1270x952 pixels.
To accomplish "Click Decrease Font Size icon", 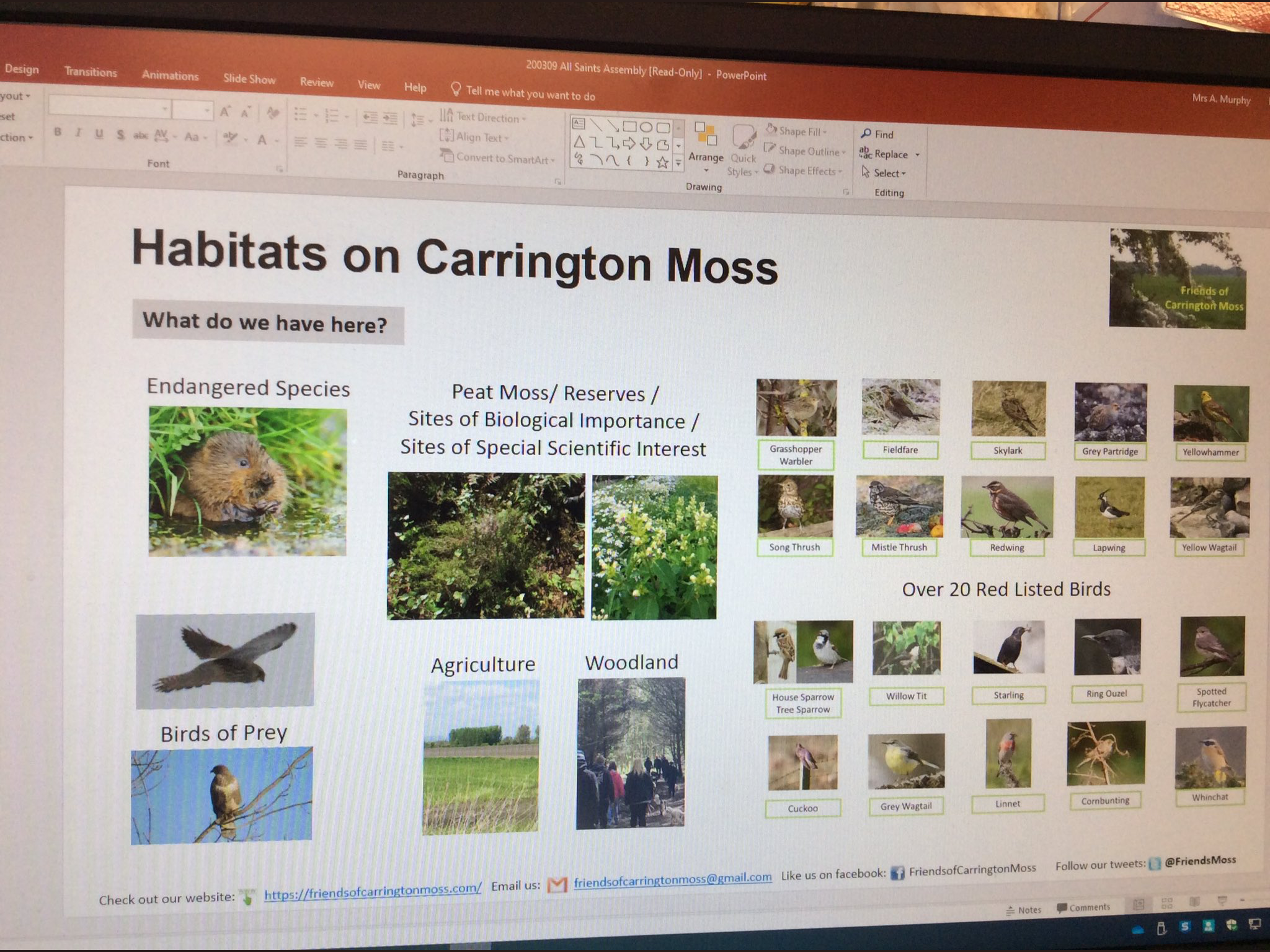I will (x=246, y=112).
